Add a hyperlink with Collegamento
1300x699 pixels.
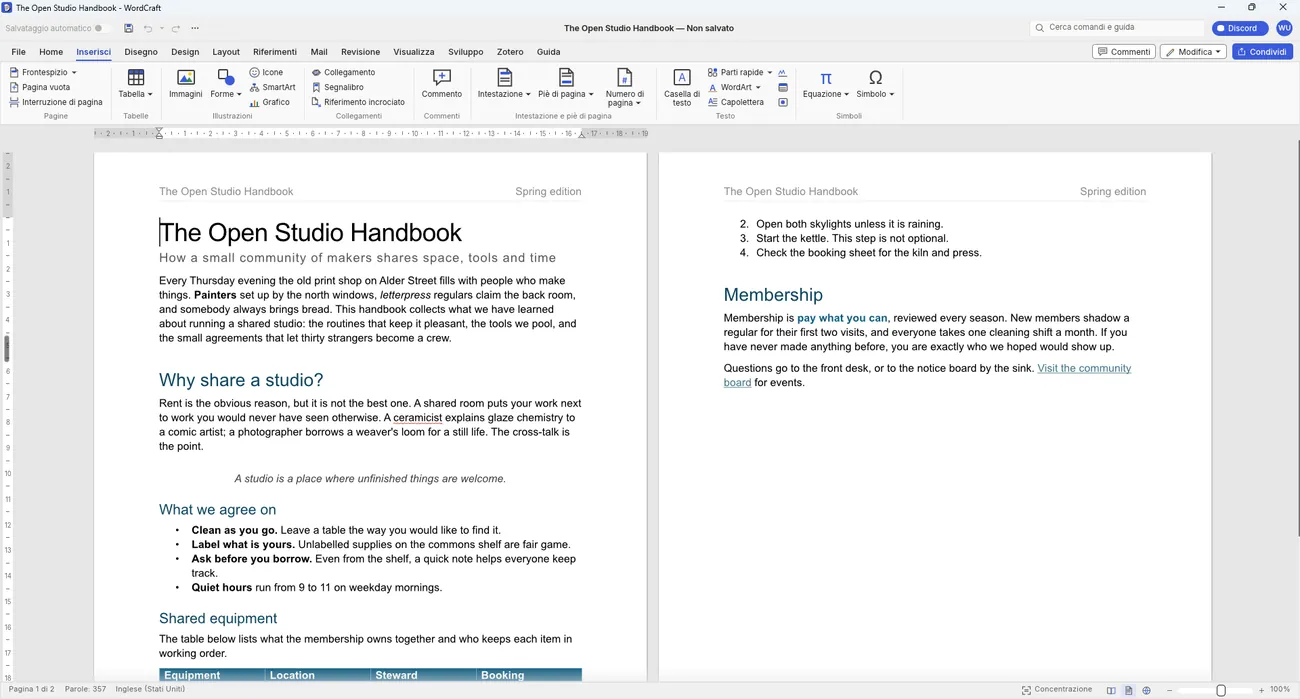click(343, 72)
